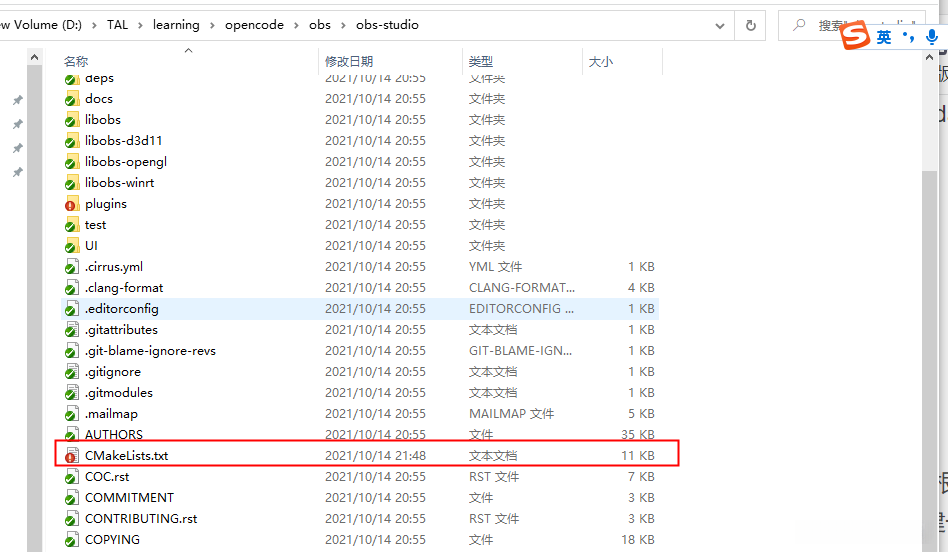The image size is (948, 552).
Task: Select the libobs-opengl folder name
Action: [x=126, y=162]
